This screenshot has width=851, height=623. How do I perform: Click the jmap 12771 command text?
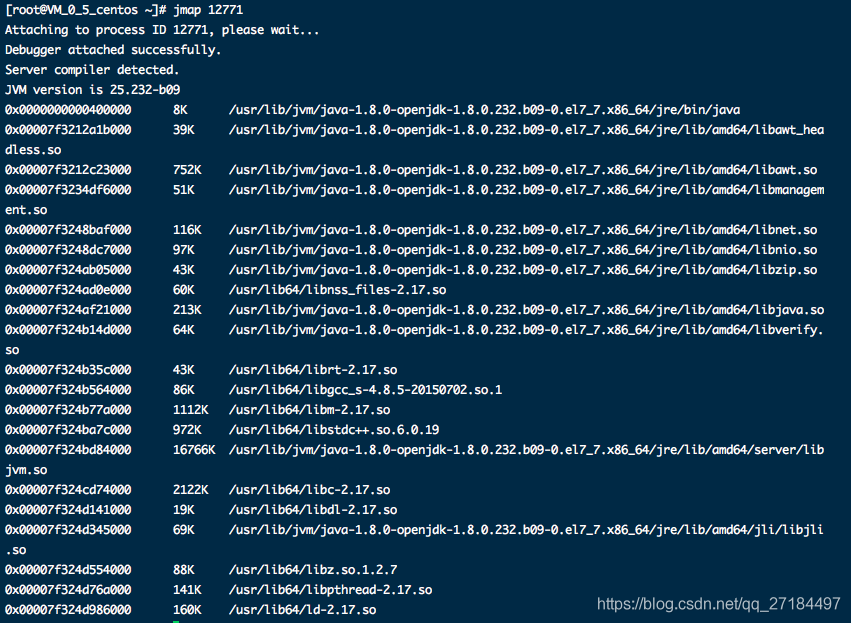(x=208, y=10)
